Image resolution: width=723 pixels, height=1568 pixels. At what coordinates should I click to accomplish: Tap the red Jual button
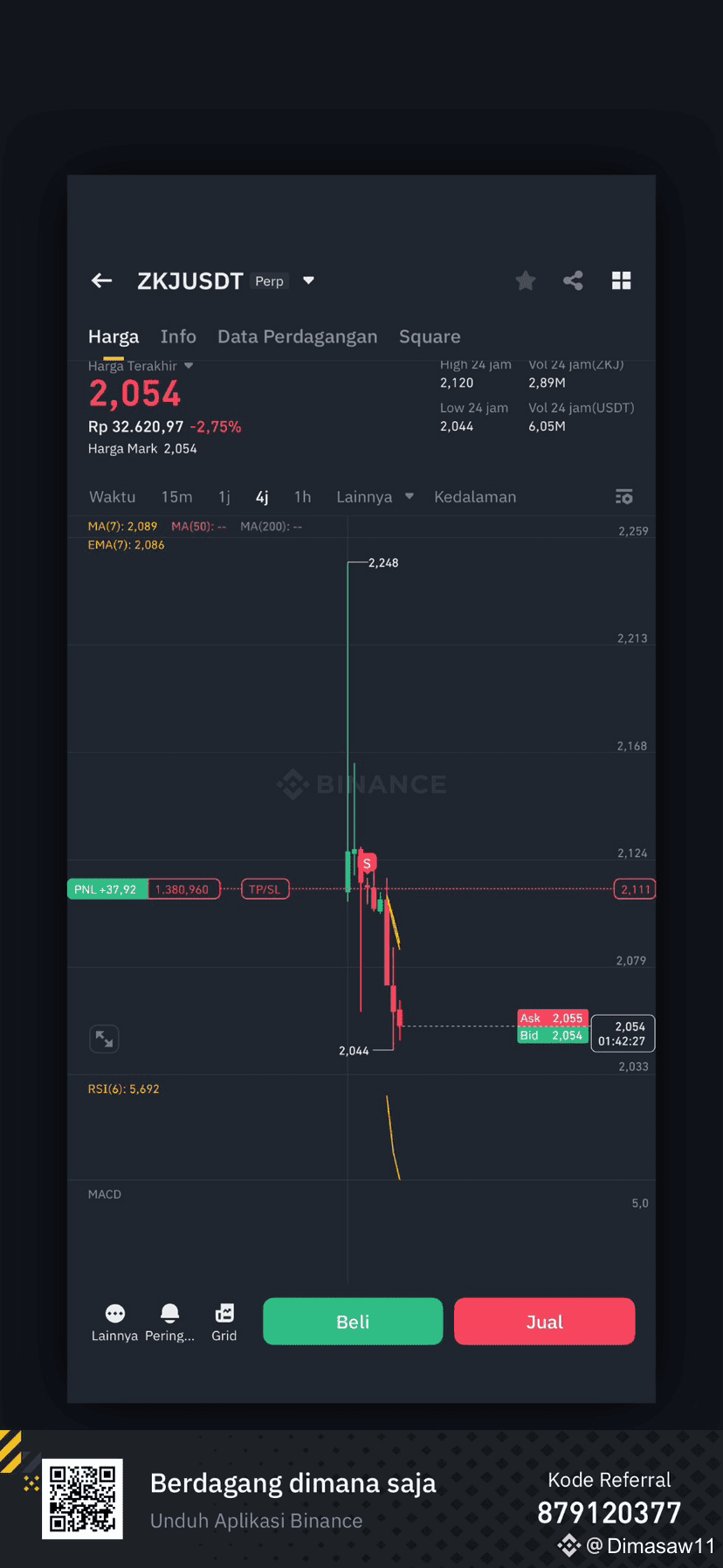pyautogui.click(x=544, y=1322)
